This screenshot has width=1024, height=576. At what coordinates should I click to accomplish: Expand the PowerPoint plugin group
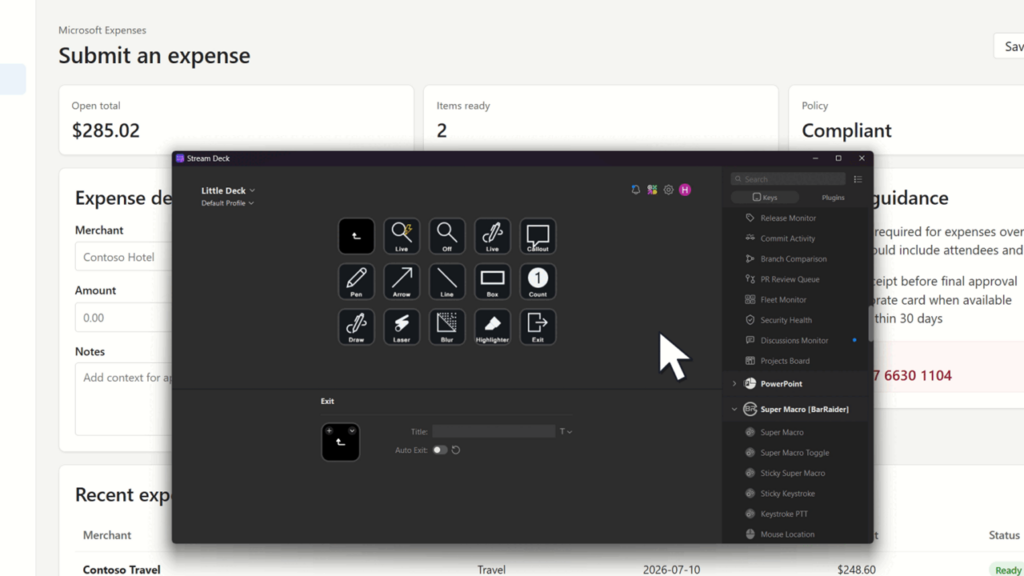(x=734, y=384)
